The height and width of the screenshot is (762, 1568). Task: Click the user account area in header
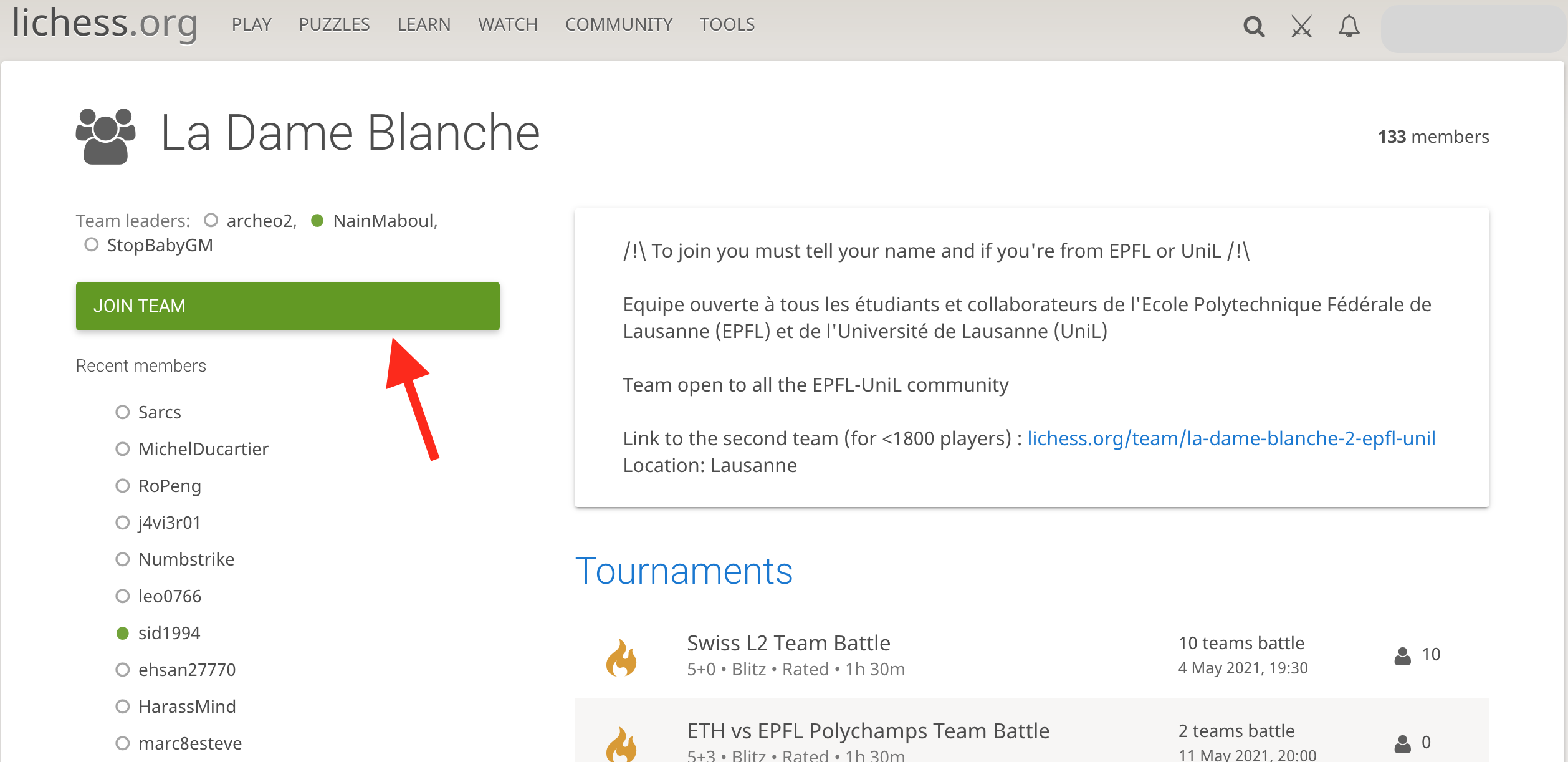tap(1474, 28)
